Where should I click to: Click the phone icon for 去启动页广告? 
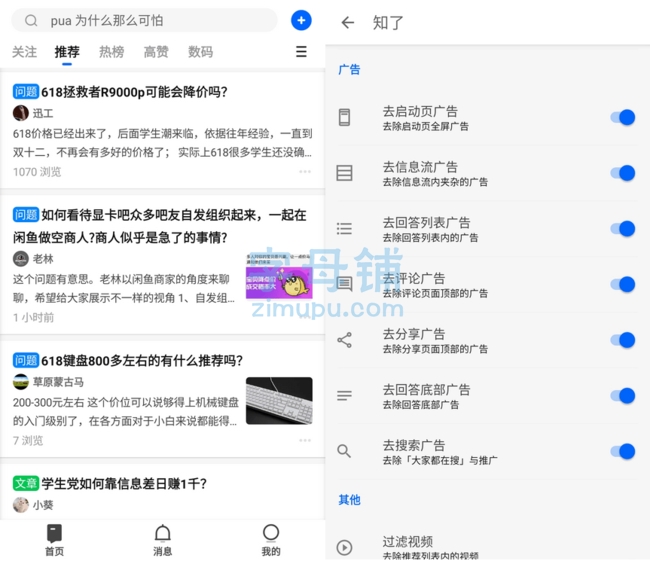pos(344,117)
